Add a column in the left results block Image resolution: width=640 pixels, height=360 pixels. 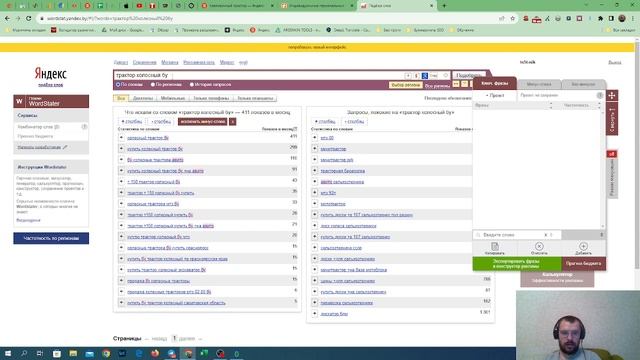point(131,122)
